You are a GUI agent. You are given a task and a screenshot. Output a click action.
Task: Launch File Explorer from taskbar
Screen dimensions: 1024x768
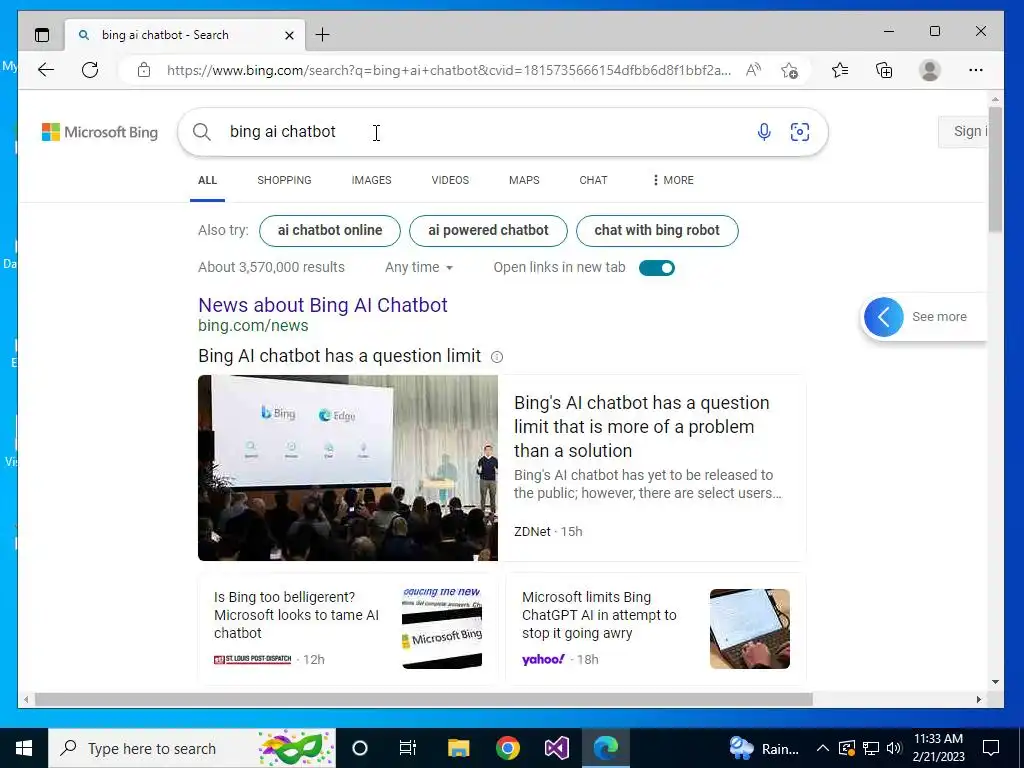coord(458,748)
